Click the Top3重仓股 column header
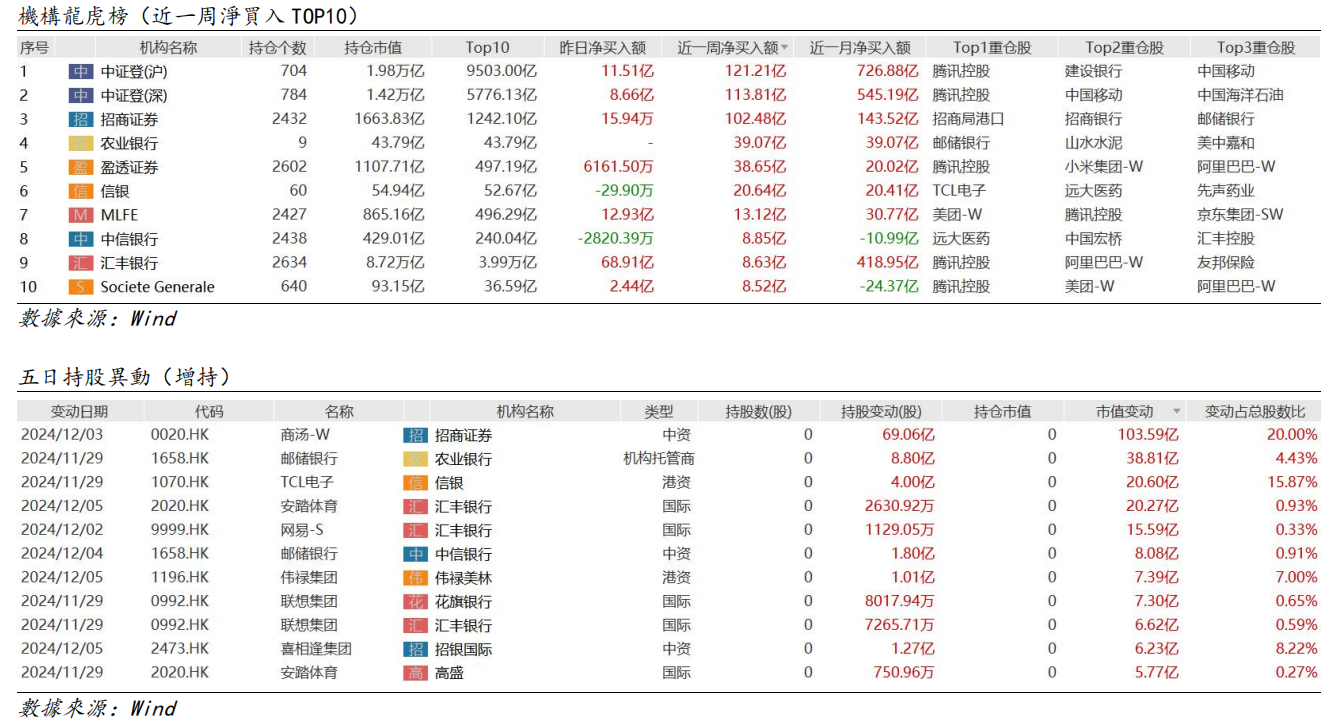 [x=1256, y=47]
